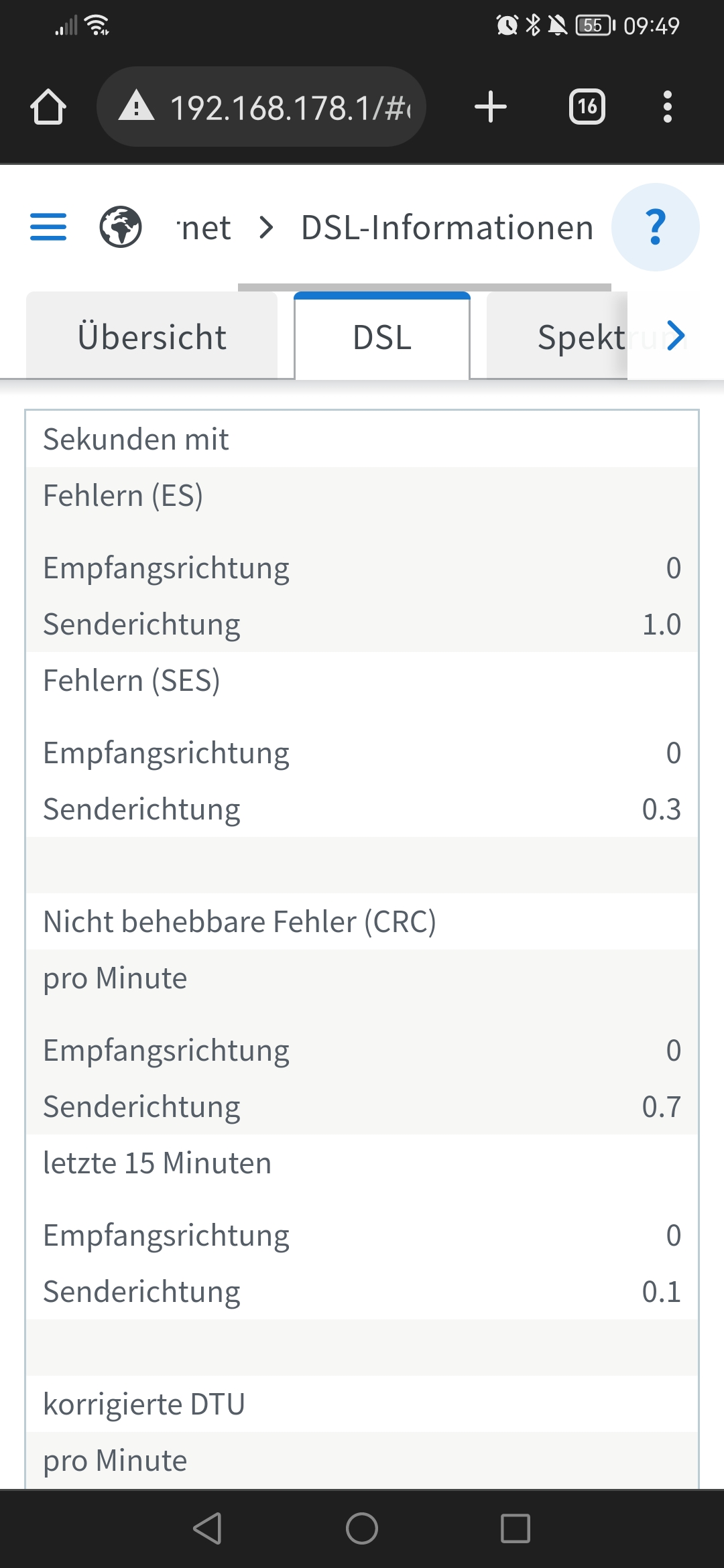Tap the breadcrumb chevron separator

(266, 228)
